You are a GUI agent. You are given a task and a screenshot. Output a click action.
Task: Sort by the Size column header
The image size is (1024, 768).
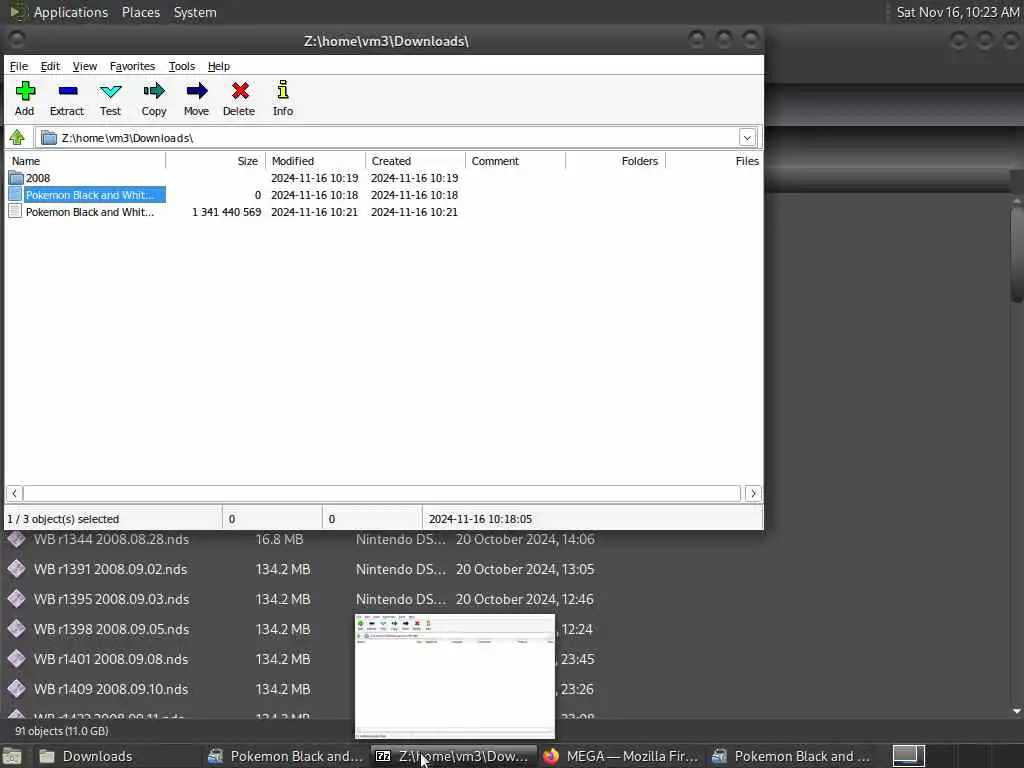point(215,161)
